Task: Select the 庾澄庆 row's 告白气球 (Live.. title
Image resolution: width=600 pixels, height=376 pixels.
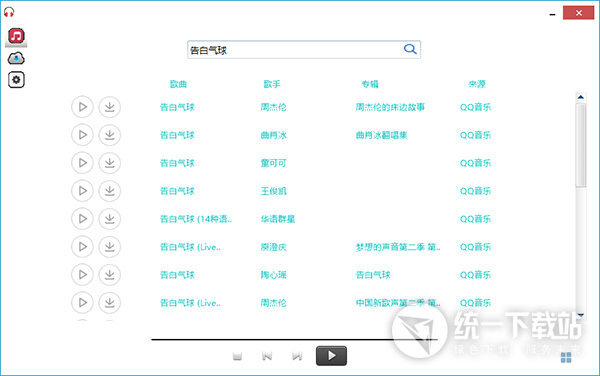Action: tap(190, 247)
